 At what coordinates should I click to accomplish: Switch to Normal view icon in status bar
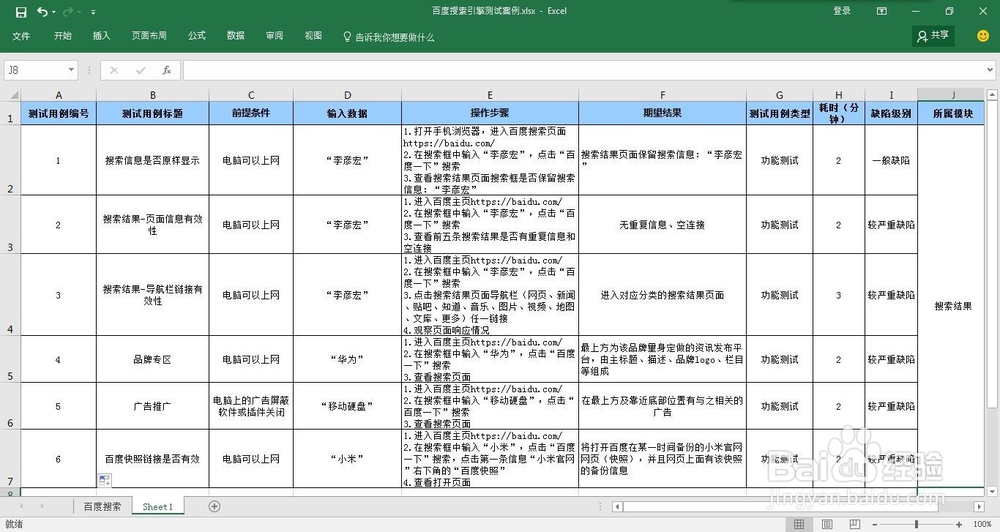[798, 524]
